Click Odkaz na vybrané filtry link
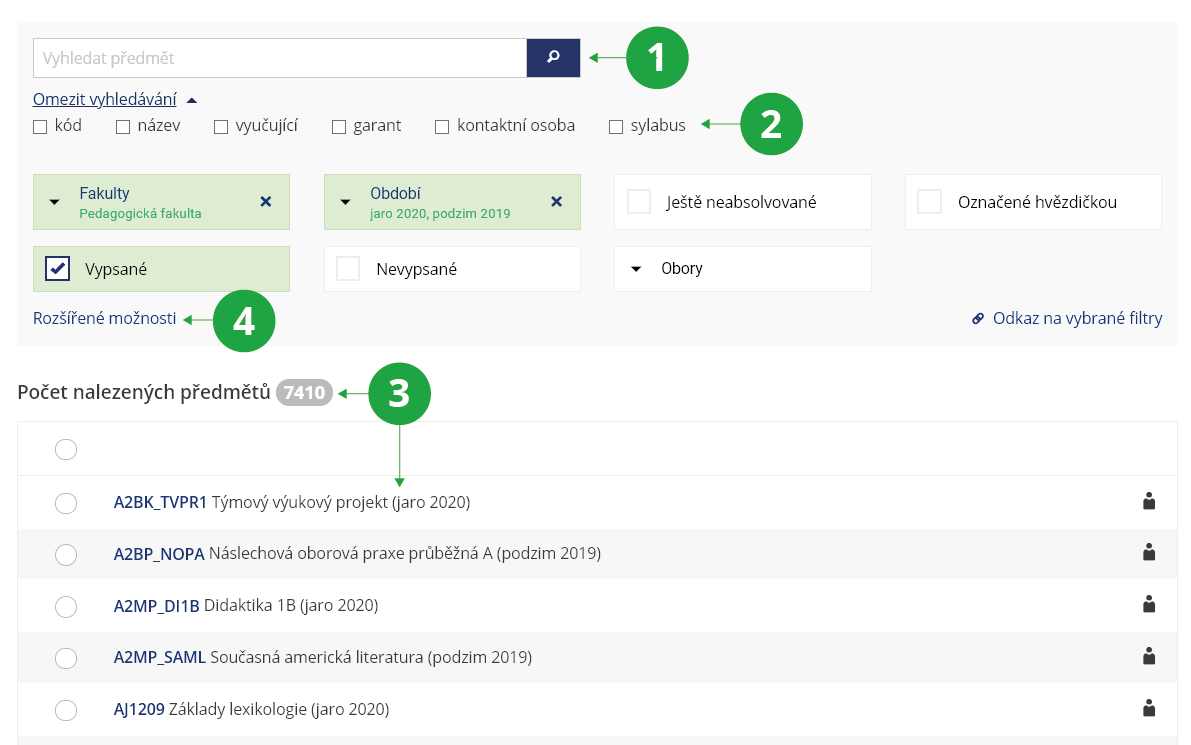 pos(1076,319)
